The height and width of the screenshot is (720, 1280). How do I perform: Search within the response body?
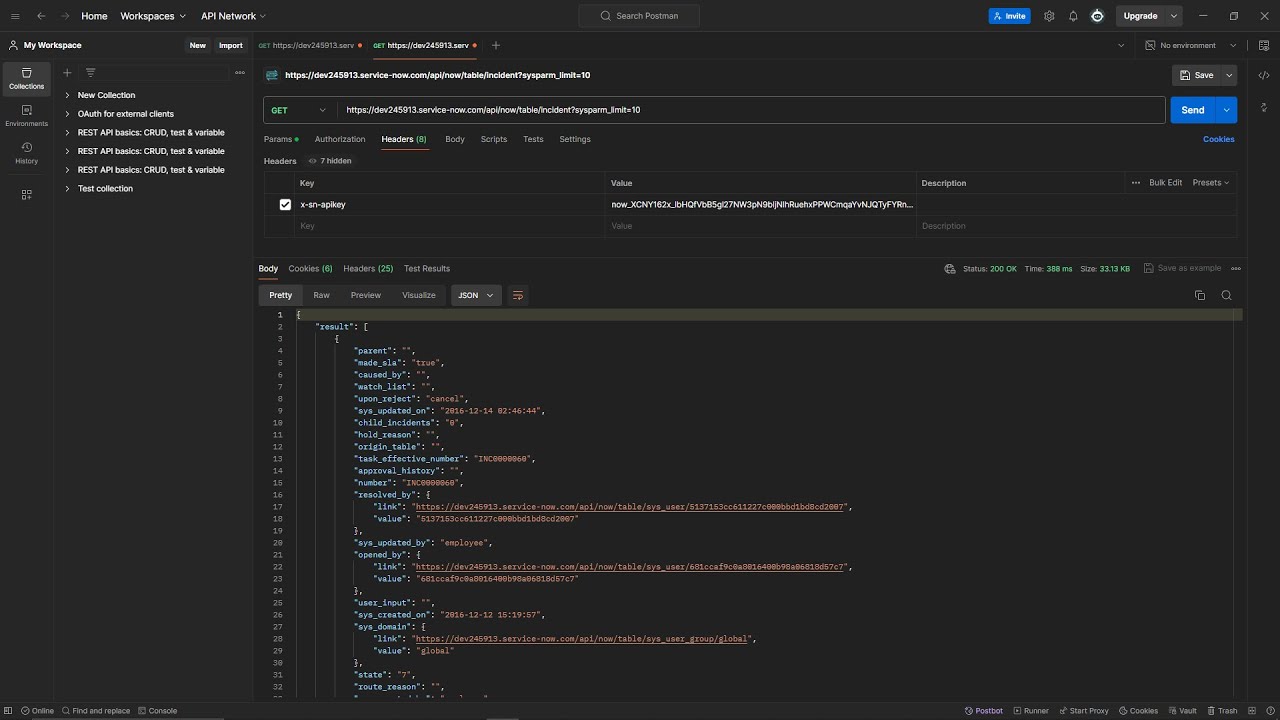pyautogui.click(x=1226, y=295)
